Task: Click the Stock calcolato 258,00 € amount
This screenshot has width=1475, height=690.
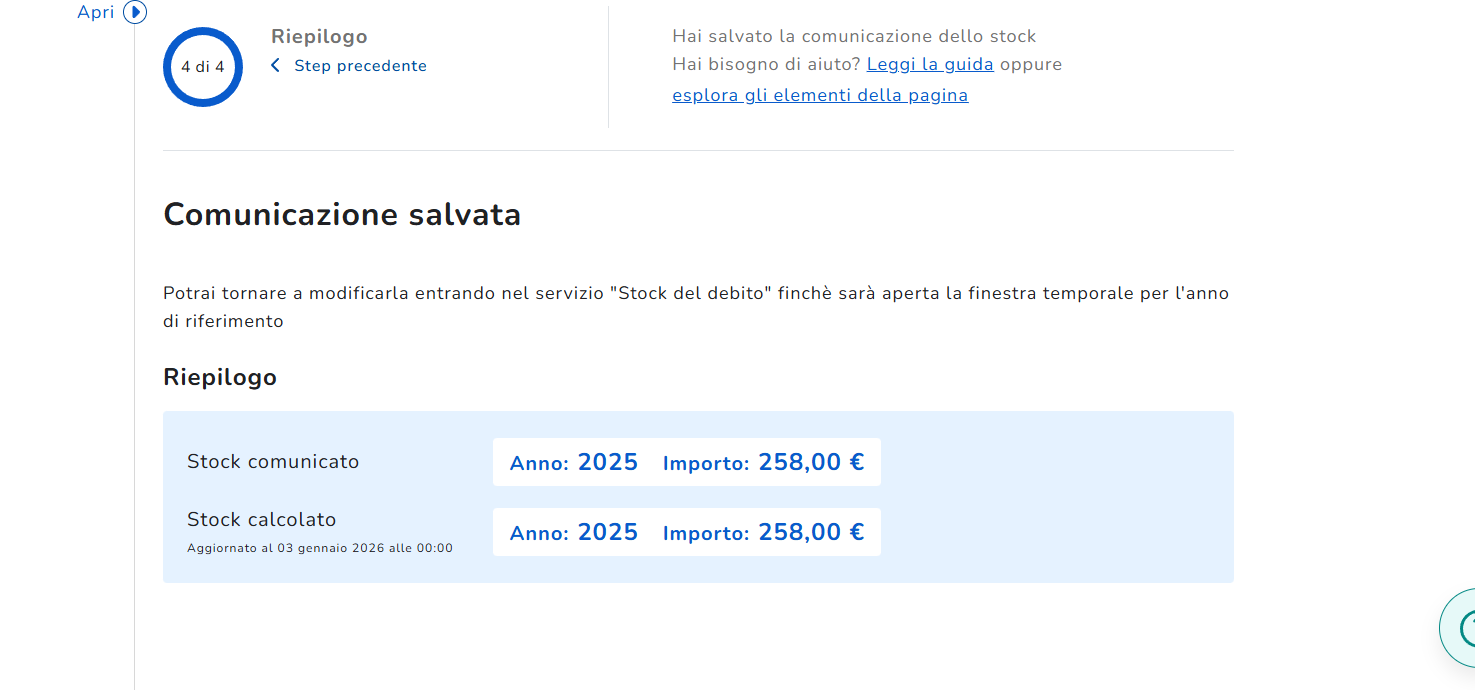Action: pos(811,532)
